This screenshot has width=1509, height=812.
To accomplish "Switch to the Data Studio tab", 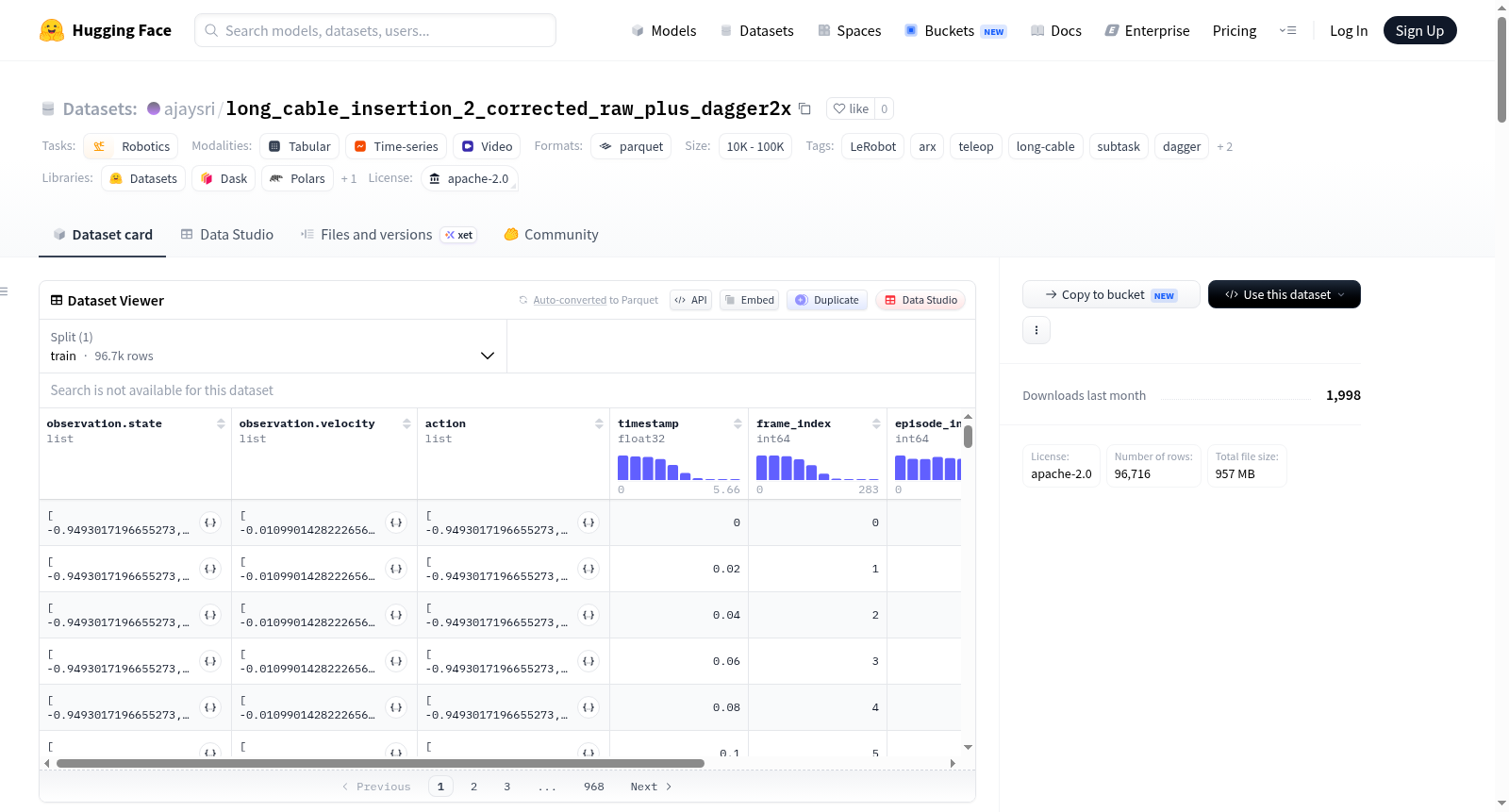I will click(226, 234).
